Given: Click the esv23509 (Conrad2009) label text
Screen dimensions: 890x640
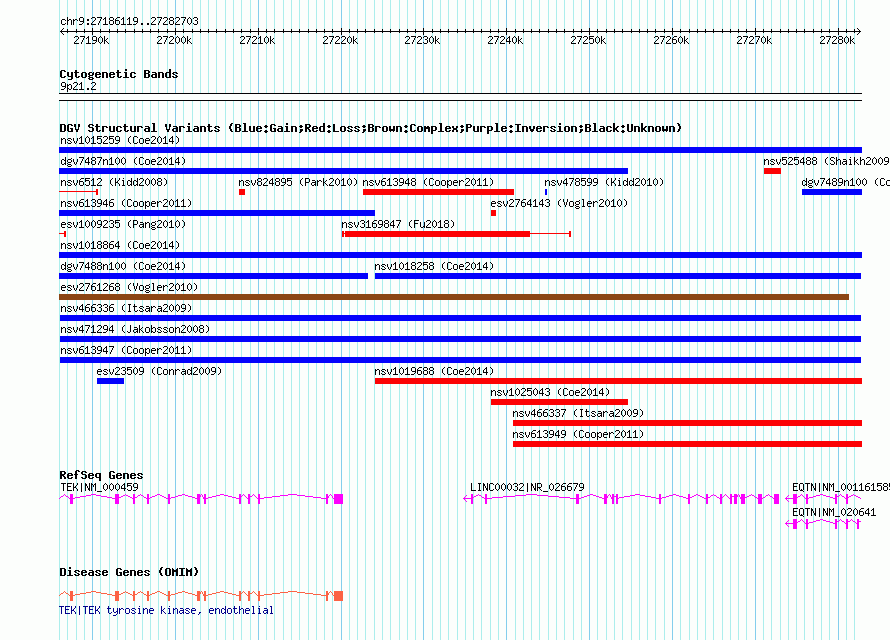Looking at the screenshot, I should [x=159, y=371].
